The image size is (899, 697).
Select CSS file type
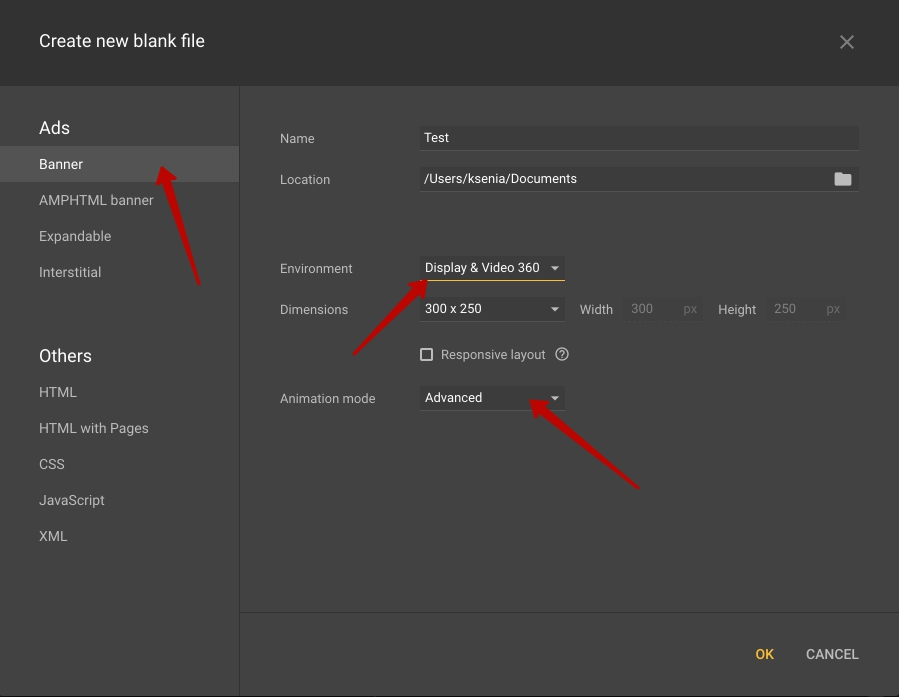pos(52,464)
